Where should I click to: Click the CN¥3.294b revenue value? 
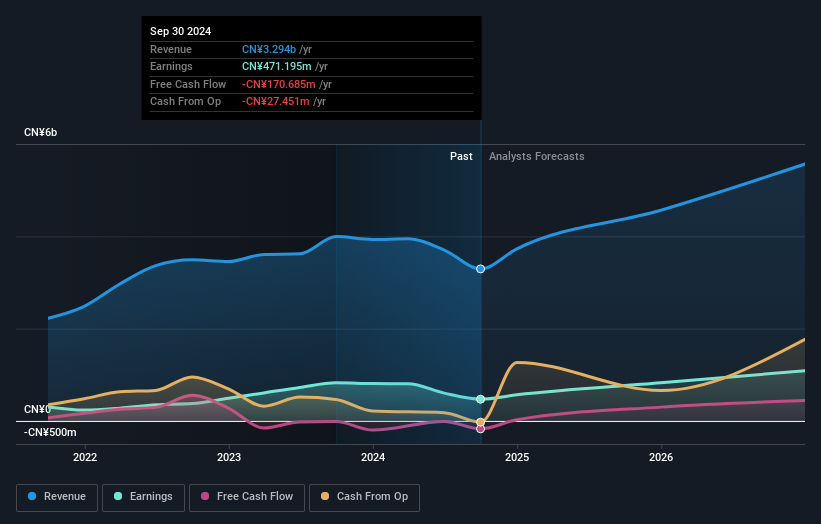(x=269, y=49)
